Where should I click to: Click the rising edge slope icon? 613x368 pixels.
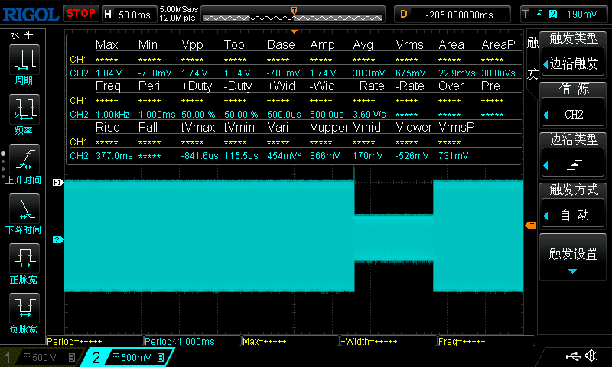tap(574, 165)
